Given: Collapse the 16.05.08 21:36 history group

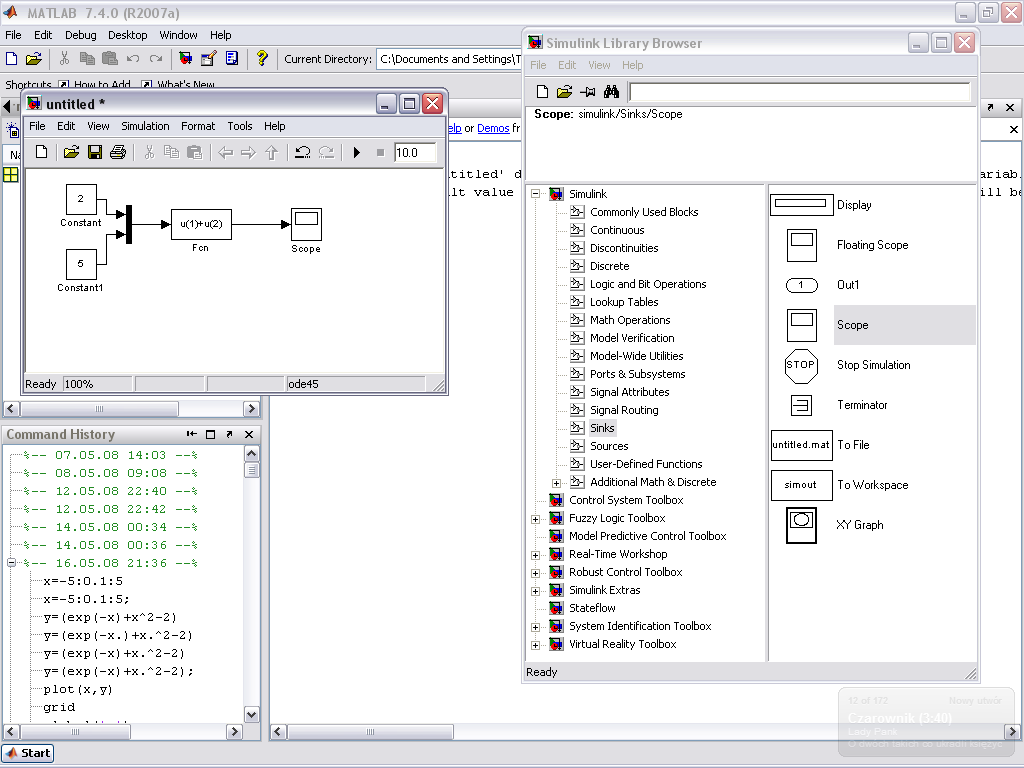Looking at the screenshot, I should (x=11, y=562).
